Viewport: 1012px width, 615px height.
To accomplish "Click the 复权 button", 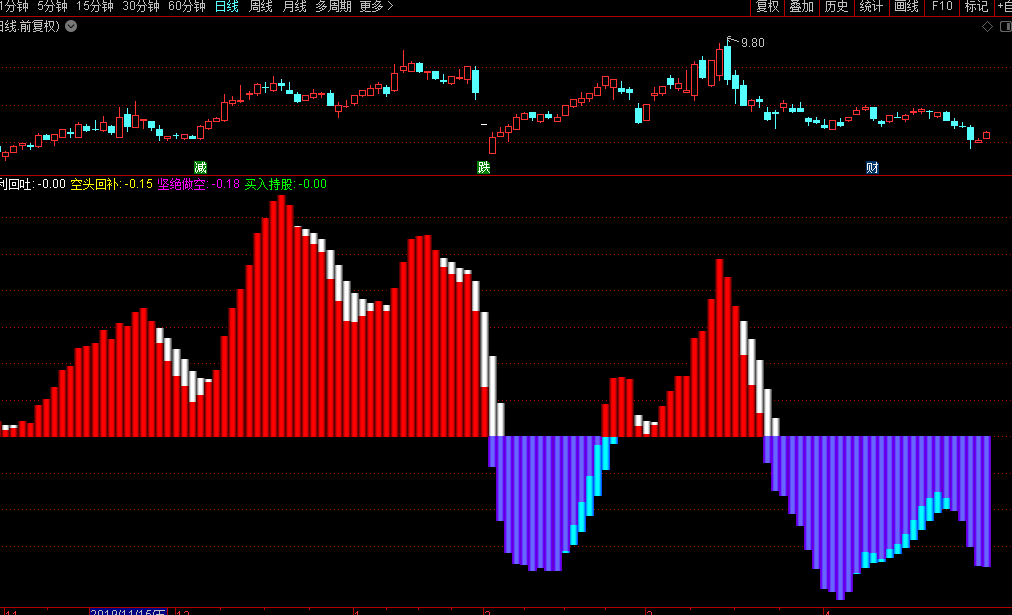I will pos(767,7).
